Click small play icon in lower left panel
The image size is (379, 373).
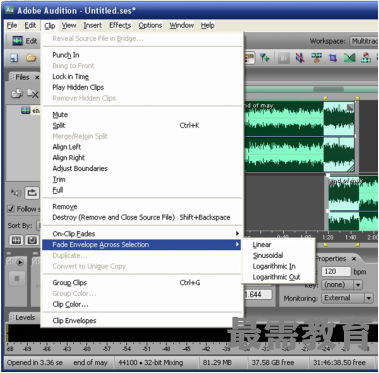(x=19, y=262)
